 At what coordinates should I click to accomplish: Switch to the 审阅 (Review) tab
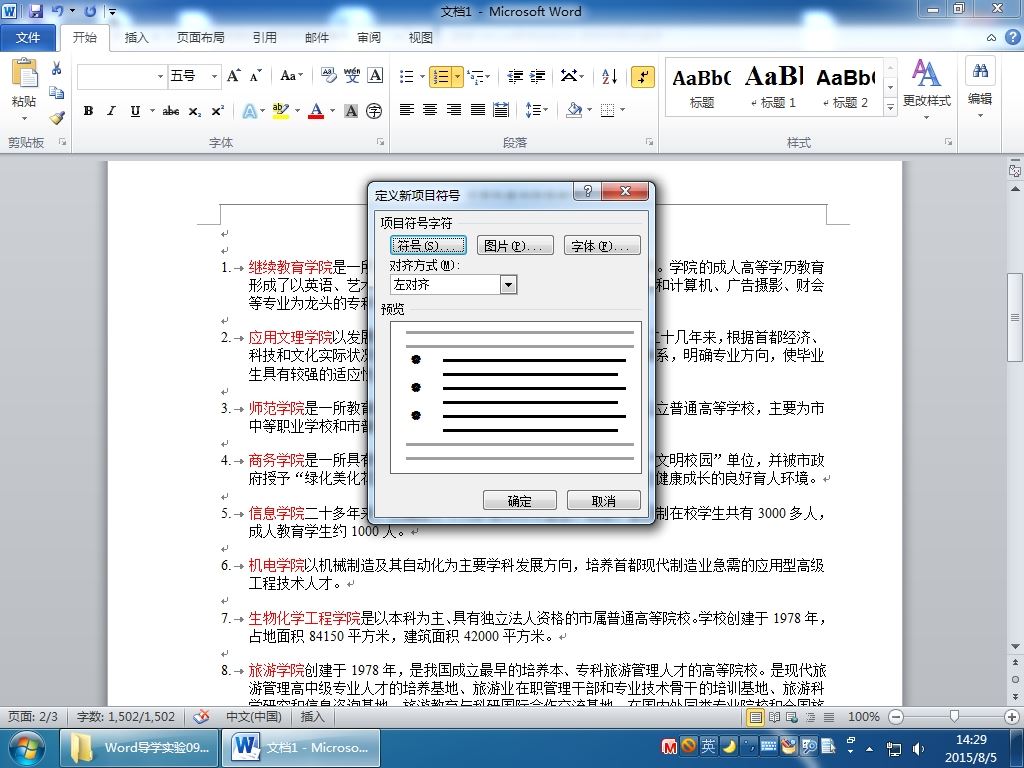click(x=369, y=38)
